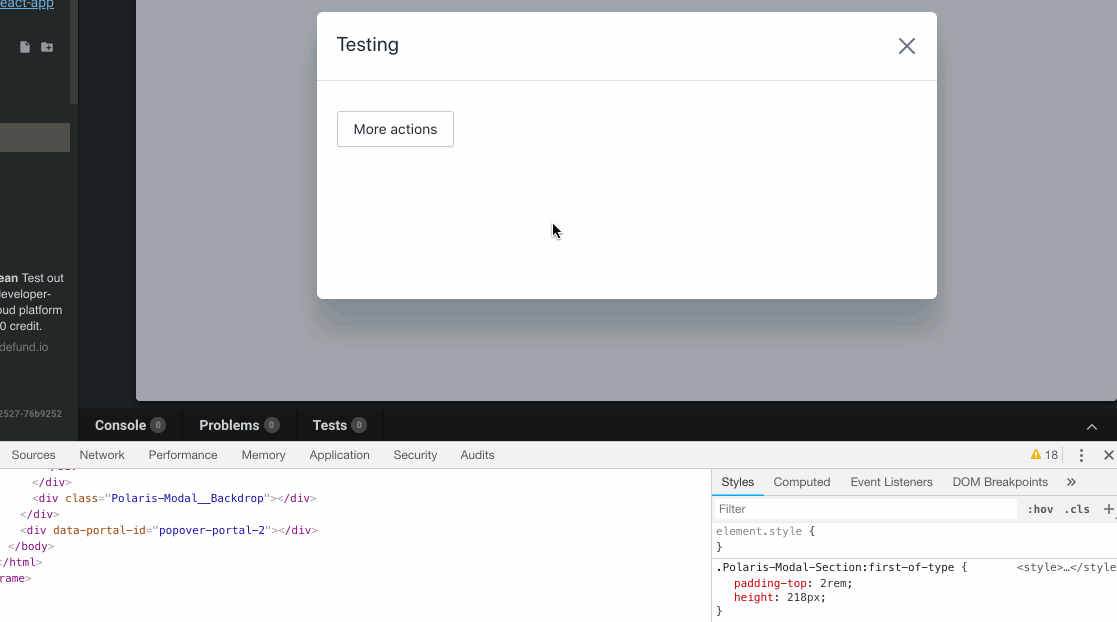
Task: Close the Testing modal
Action: point(906,45)
